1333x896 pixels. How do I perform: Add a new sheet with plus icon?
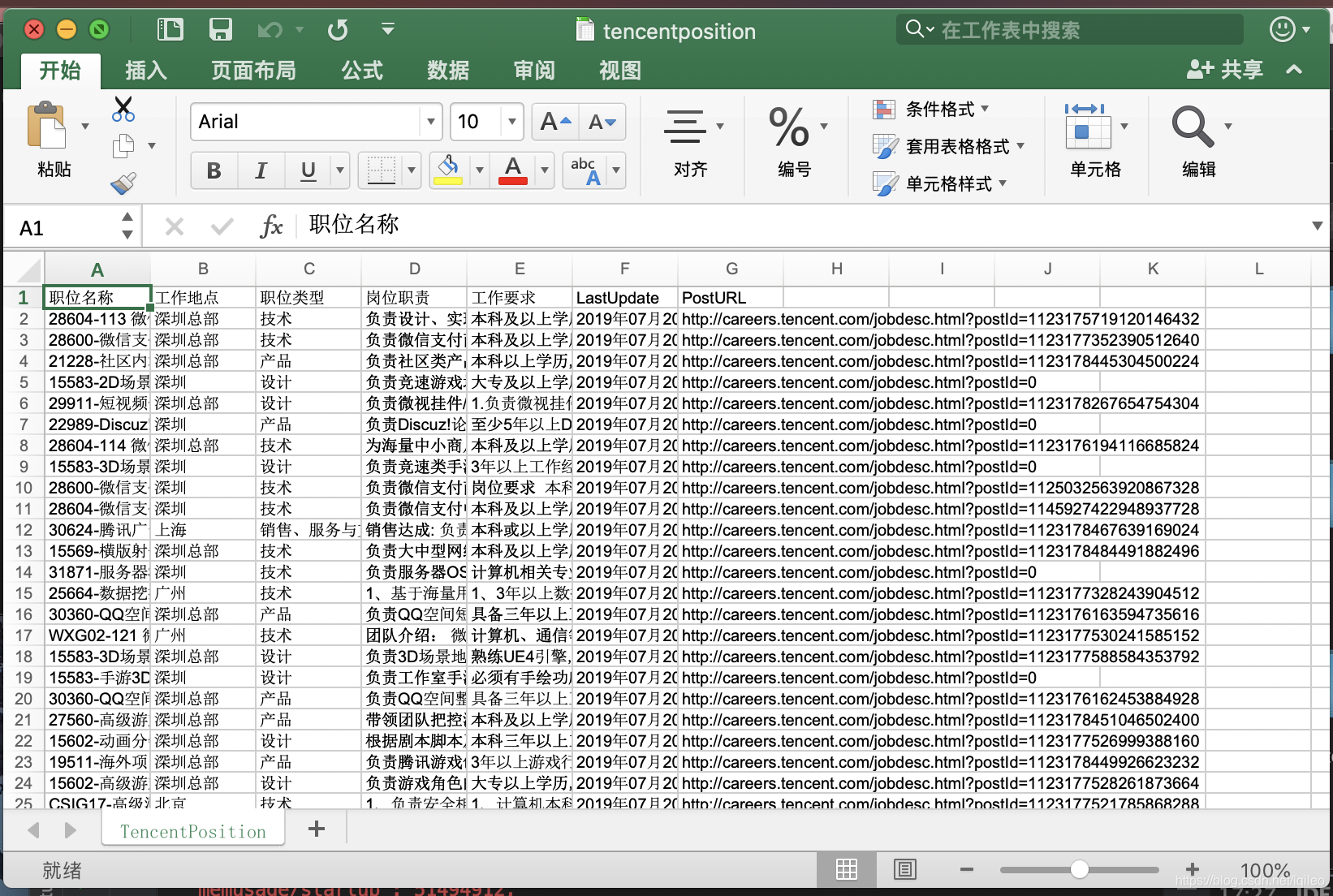point(317,829)
